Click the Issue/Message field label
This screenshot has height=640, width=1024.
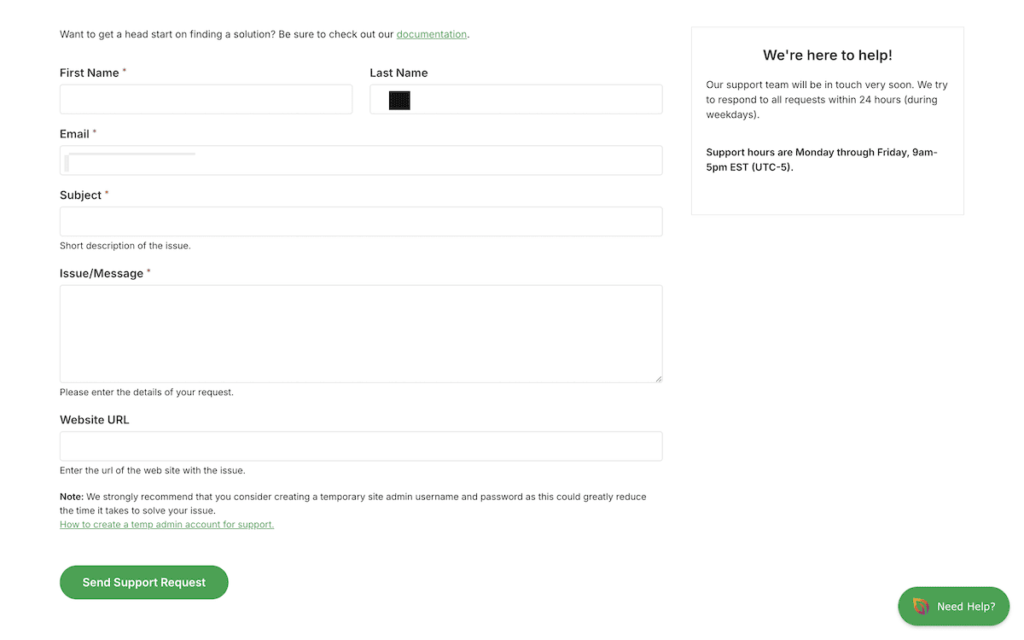pyautogui.click(x=101, y=273)
